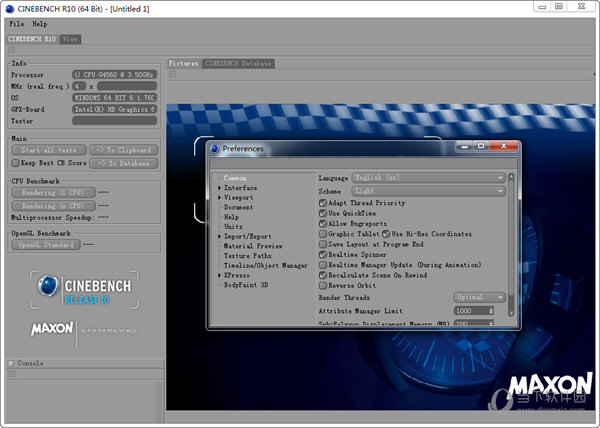Open the Render Threads dropdown
Image resolution: width=600 pixels, height=428 pixels.
coord(479,297)
